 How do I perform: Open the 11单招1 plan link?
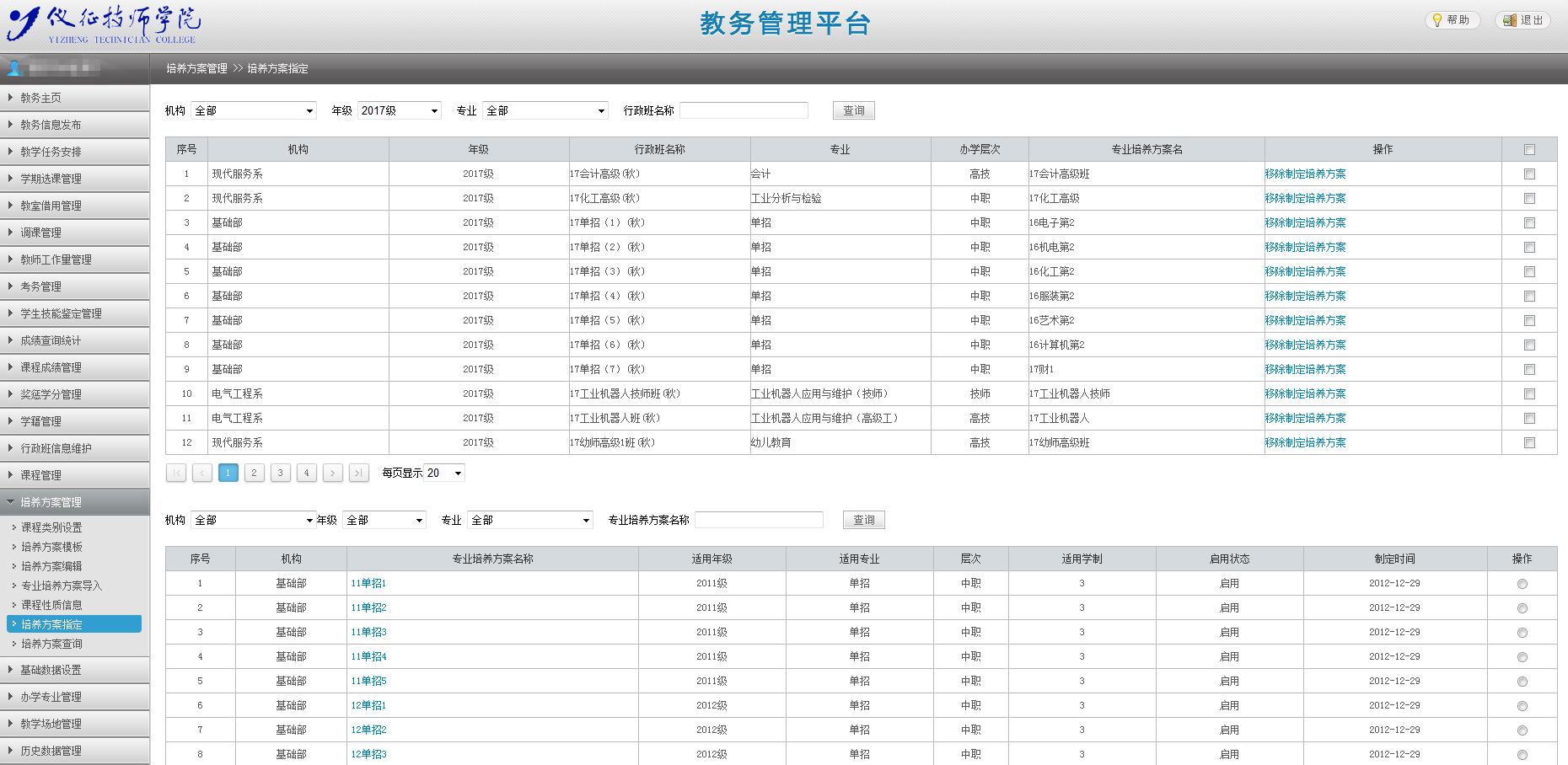click(x=368, y=583)
